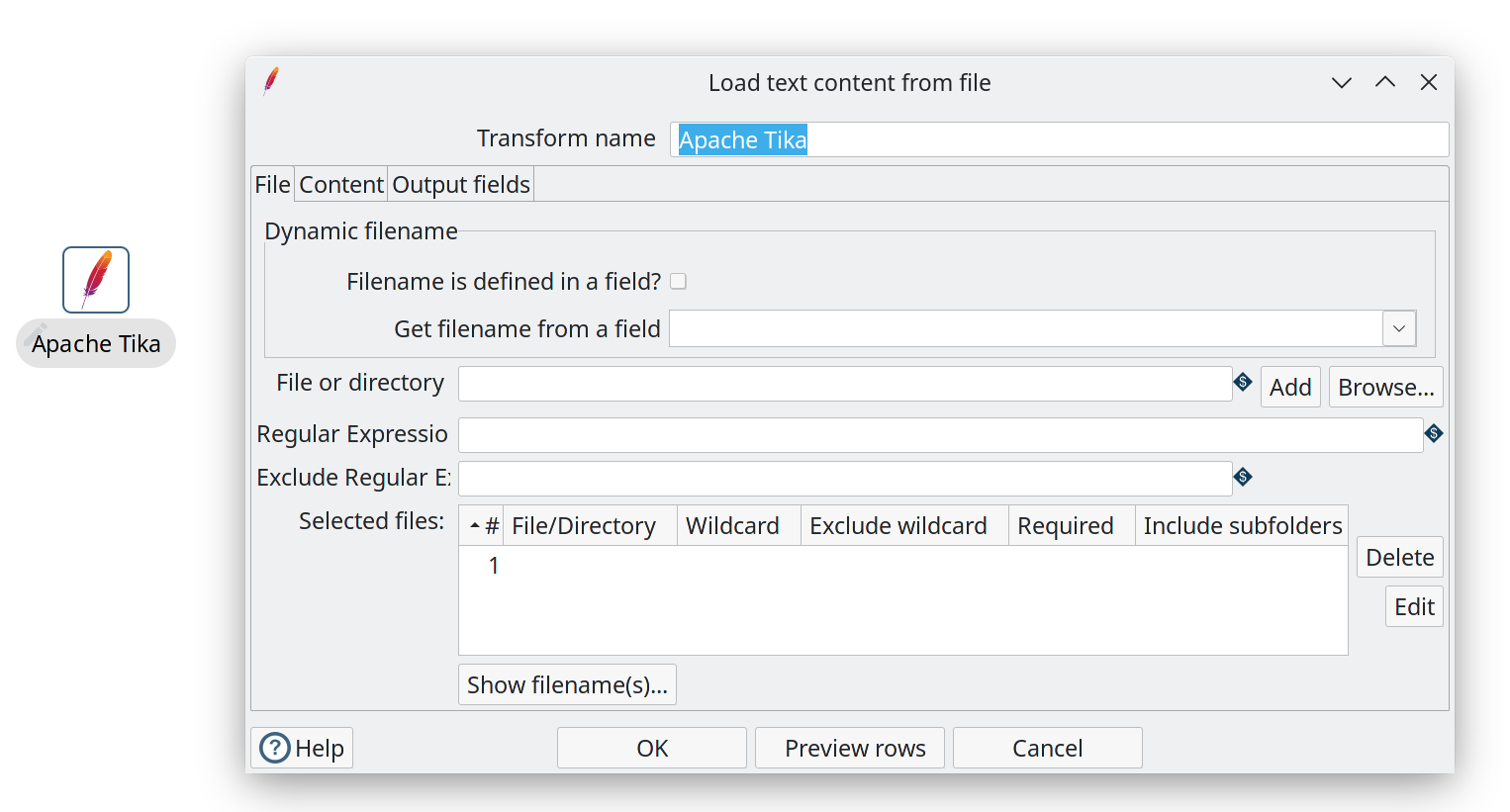Click variable icon beside Exclude Regular Expression field

(x=1243, y=477)
